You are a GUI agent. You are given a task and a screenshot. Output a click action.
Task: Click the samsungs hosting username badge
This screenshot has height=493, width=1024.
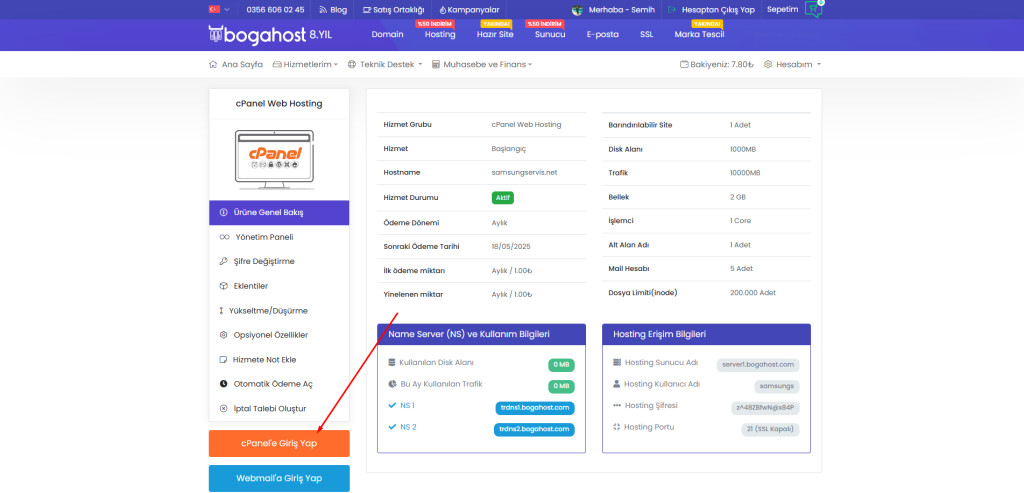point(776,387)
